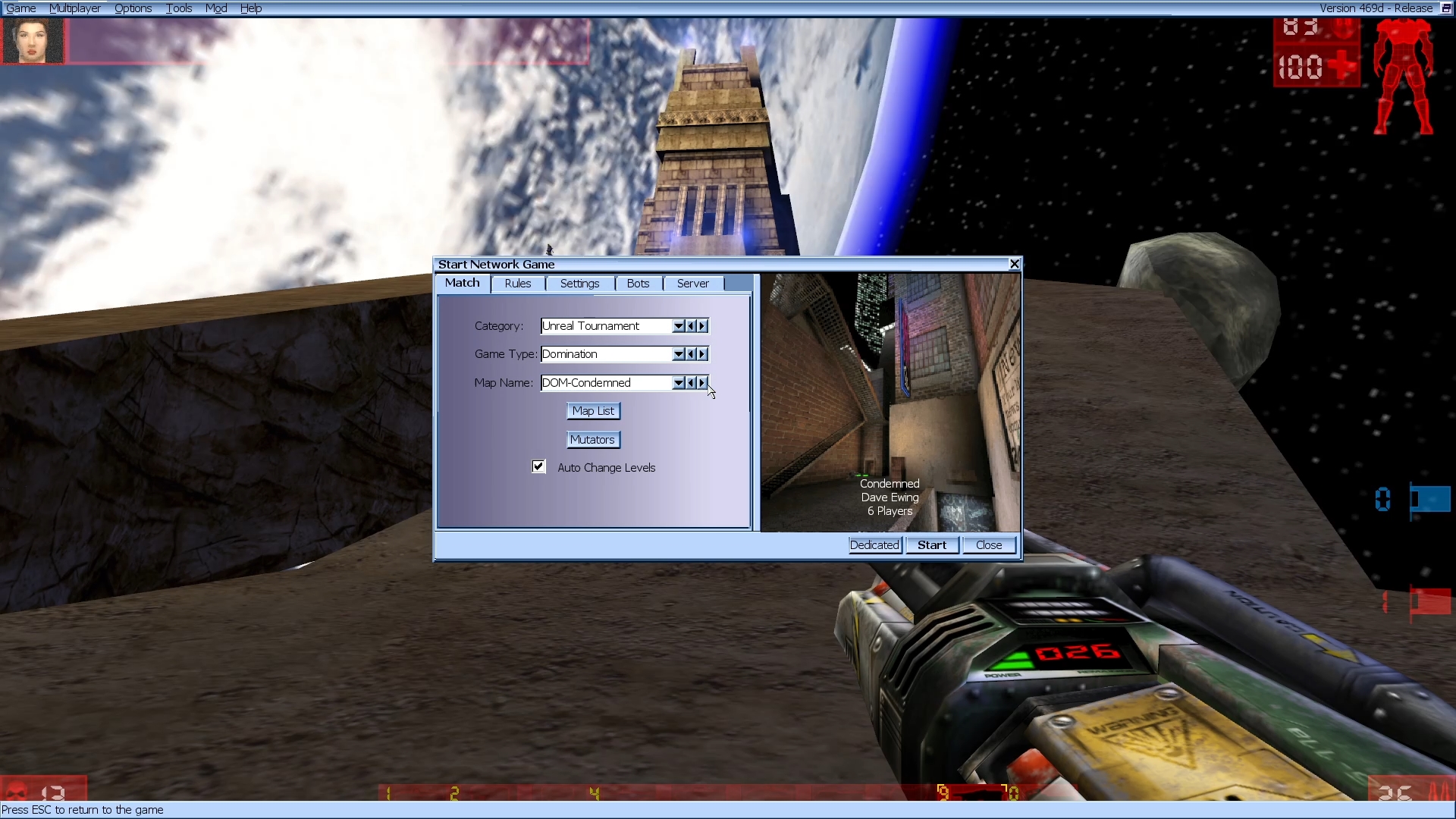1456x819 pixels.
Task: Click the restore window icon beside Version
Action: click(x=1445, y=8)
